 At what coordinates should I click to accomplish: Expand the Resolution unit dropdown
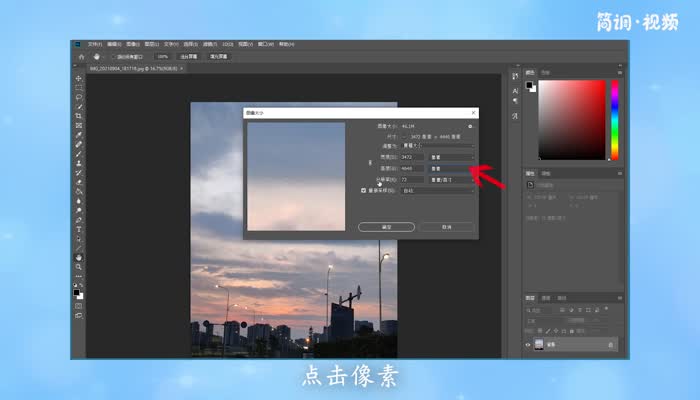tap(449, 179)
